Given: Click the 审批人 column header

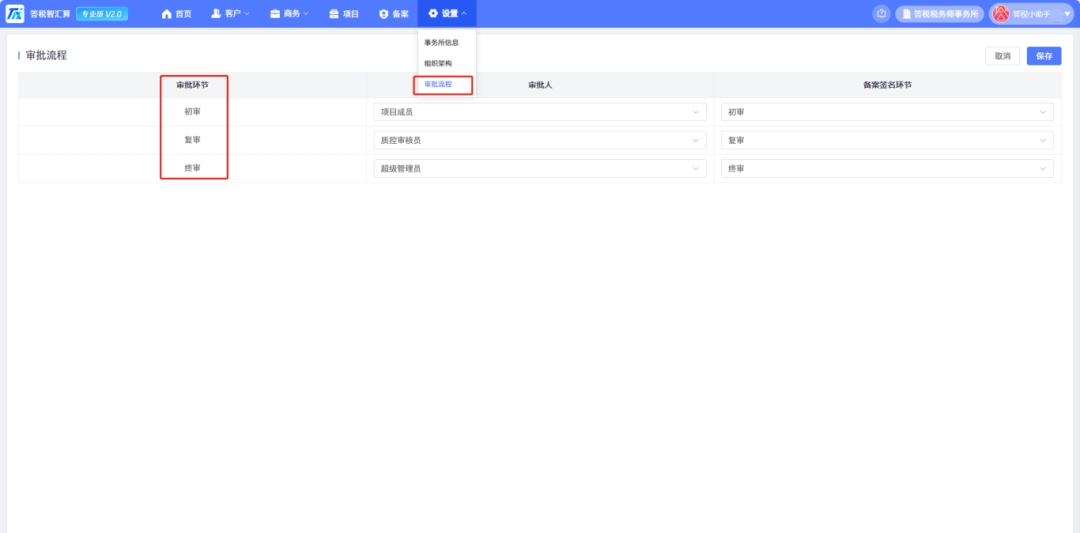Looking at the screenshot, I should [x=540, y=85].
